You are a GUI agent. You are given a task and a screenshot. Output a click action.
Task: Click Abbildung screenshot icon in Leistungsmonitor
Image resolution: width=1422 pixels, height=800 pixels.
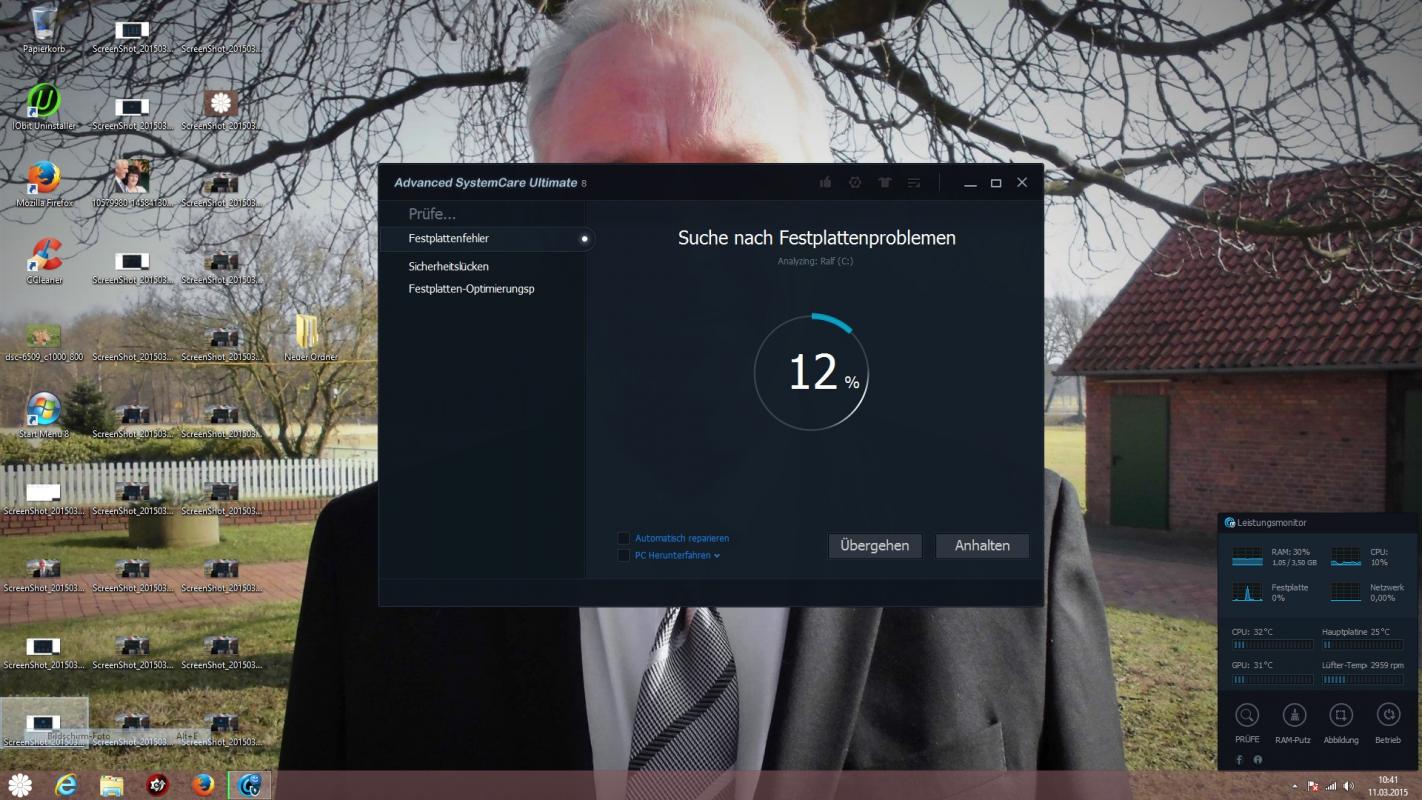pyautogui.click(x=1341, y=715)
